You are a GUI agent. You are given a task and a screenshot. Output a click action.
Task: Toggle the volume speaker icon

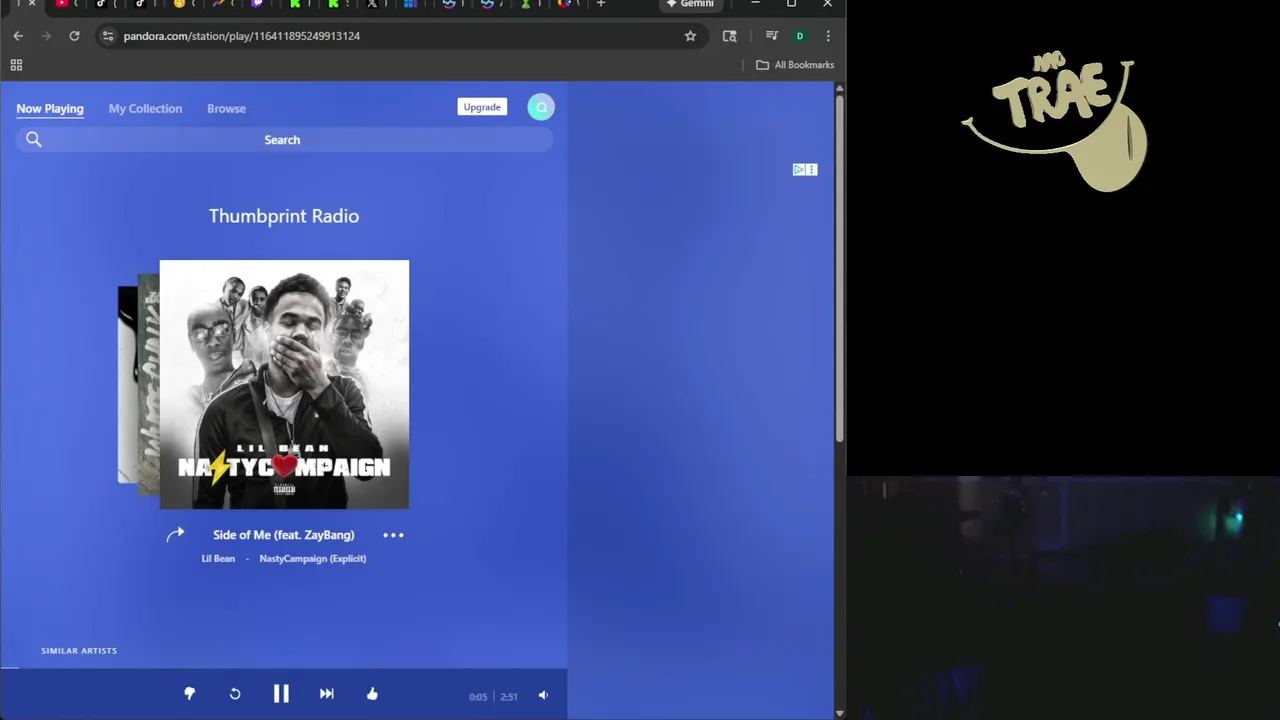543,695
